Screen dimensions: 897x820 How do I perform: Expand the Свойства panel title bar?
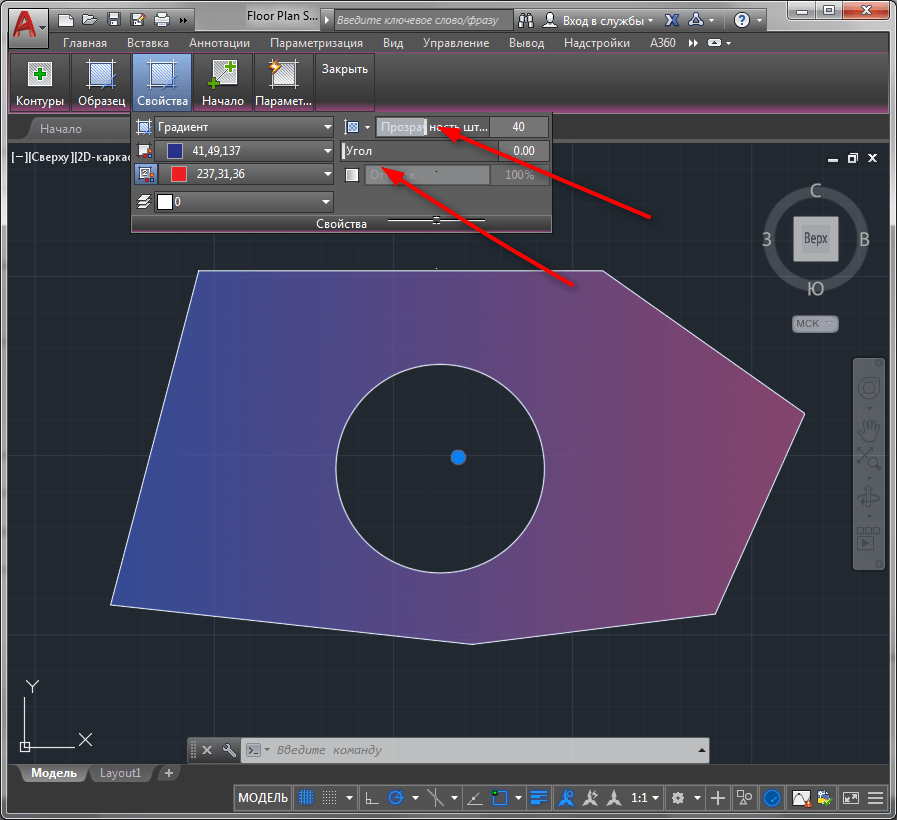pos(342,224)
